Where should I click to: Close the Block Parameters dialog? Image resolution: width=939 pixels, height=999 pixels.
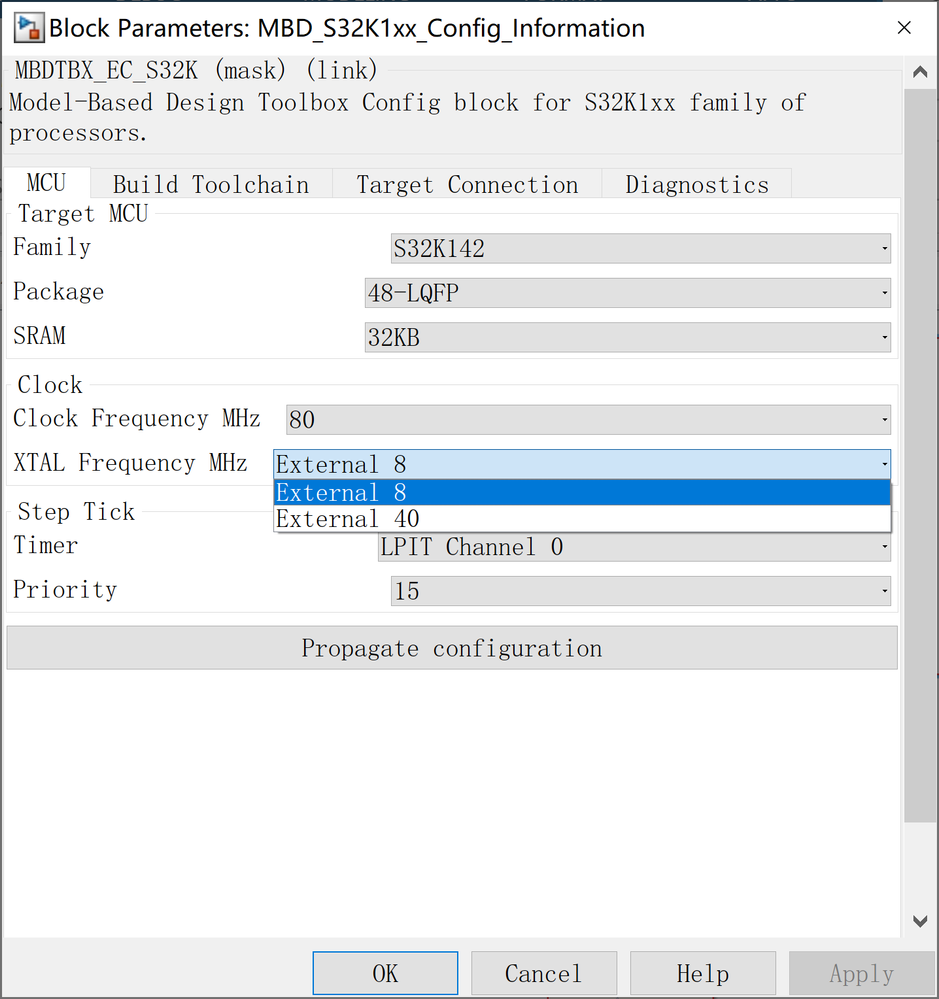point(904,27)
